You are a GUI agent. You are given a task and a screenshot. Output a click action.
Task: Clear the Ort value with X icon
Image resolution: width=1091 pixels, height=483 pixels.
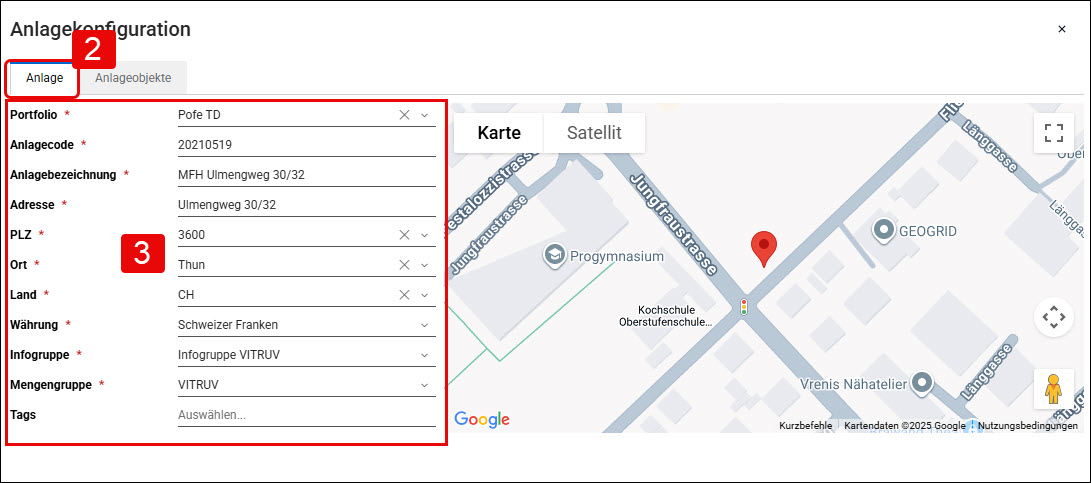pyautogui.click(x=404, y=265)
